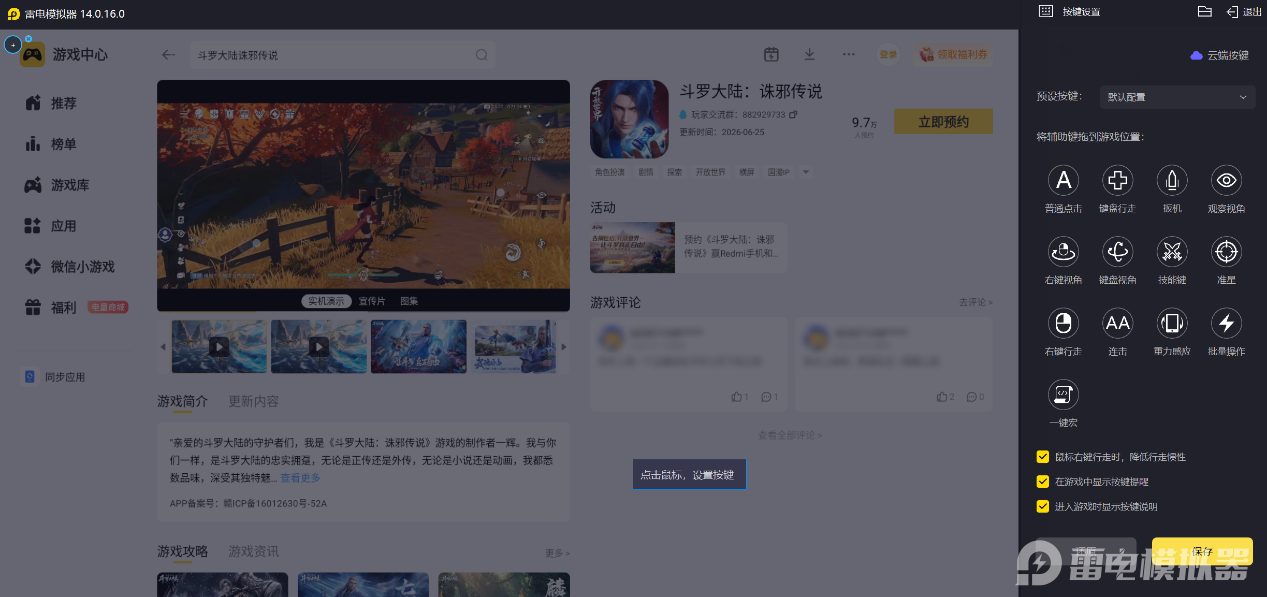Click the magnifier search icon
This screenshot has height=597, width=1267.
click(x=481, y=55)
